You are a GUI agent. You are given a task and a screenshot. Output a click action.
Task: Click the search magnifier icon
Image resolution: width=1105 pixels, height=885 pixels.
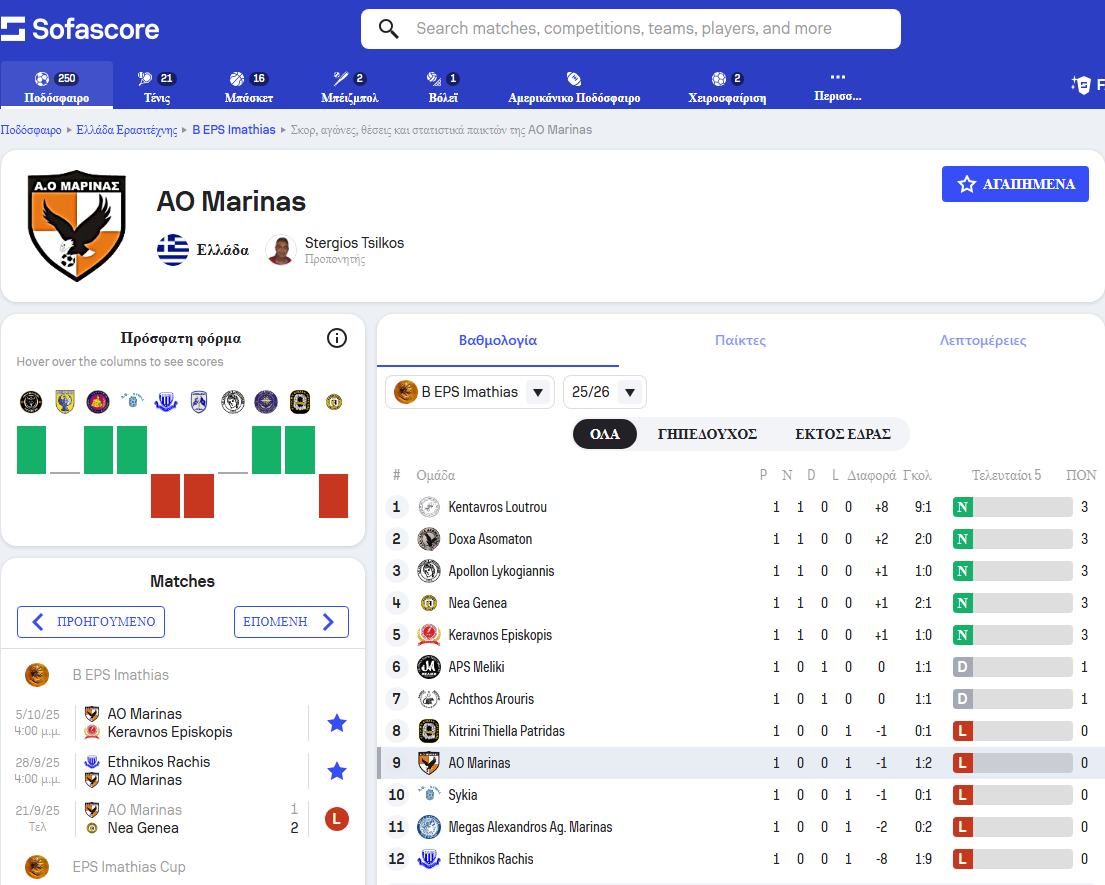click(388, 29)
